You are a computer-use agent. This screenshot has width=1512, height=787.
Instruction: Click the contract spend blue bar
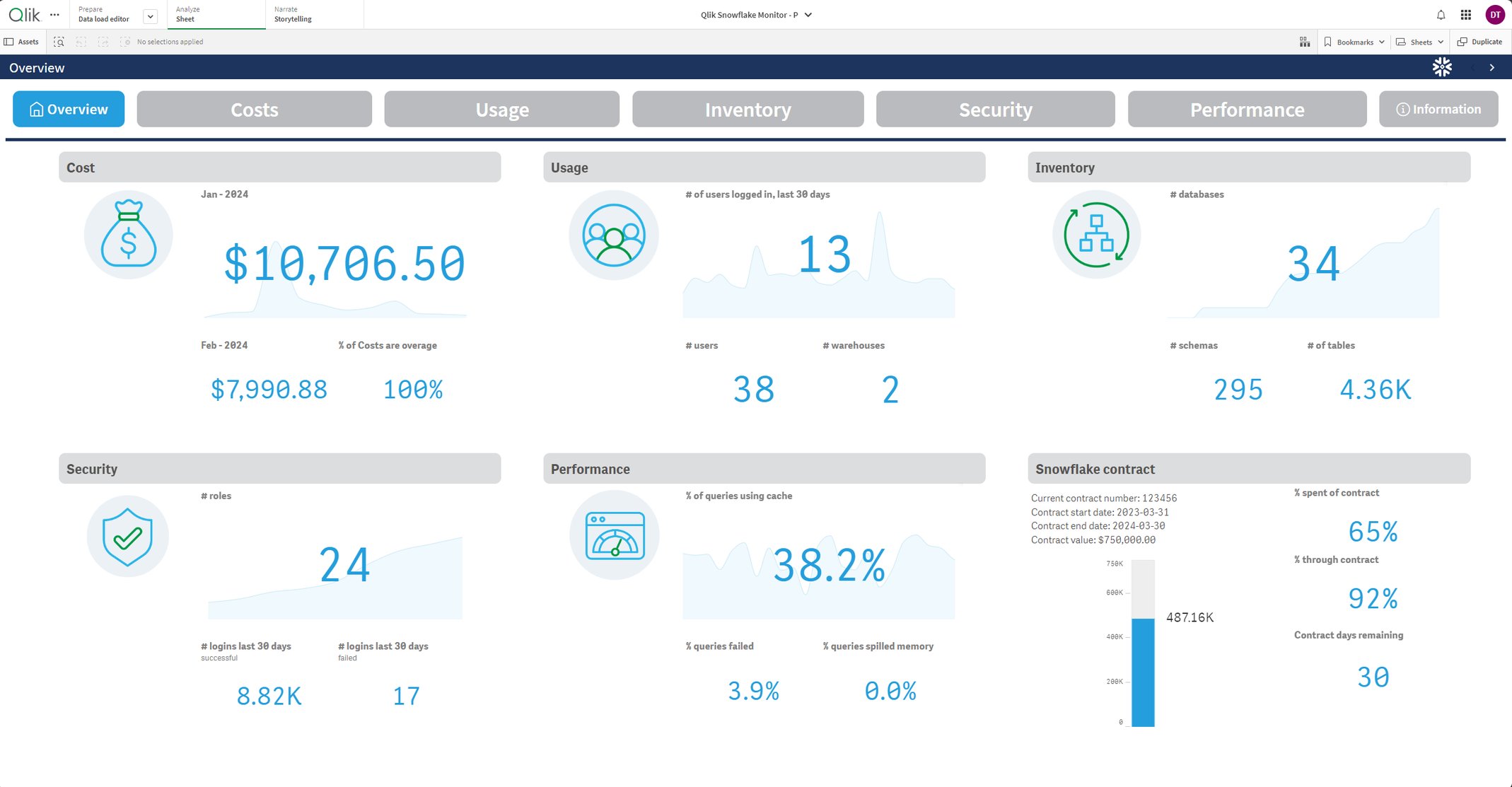pos(1143,672)
